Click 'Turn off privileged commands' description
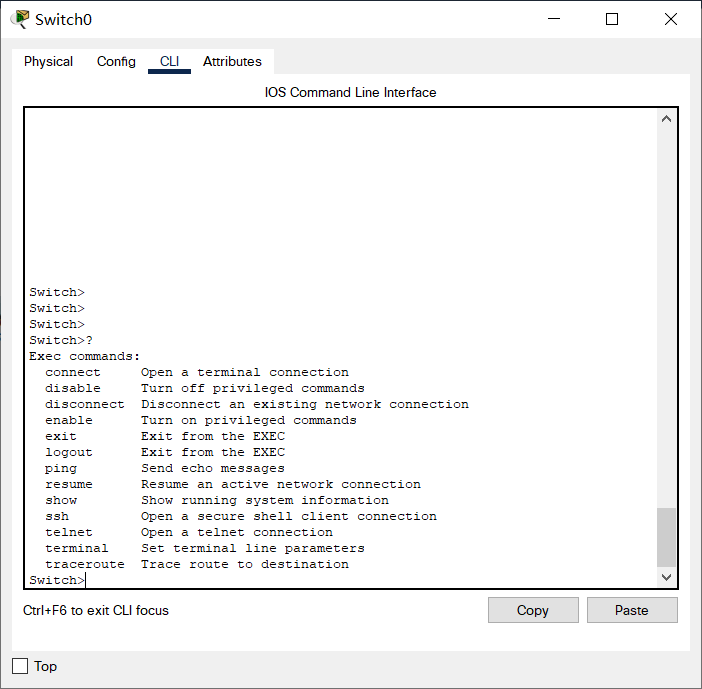This screenshot has width=702, height=689. pos(253,389)
